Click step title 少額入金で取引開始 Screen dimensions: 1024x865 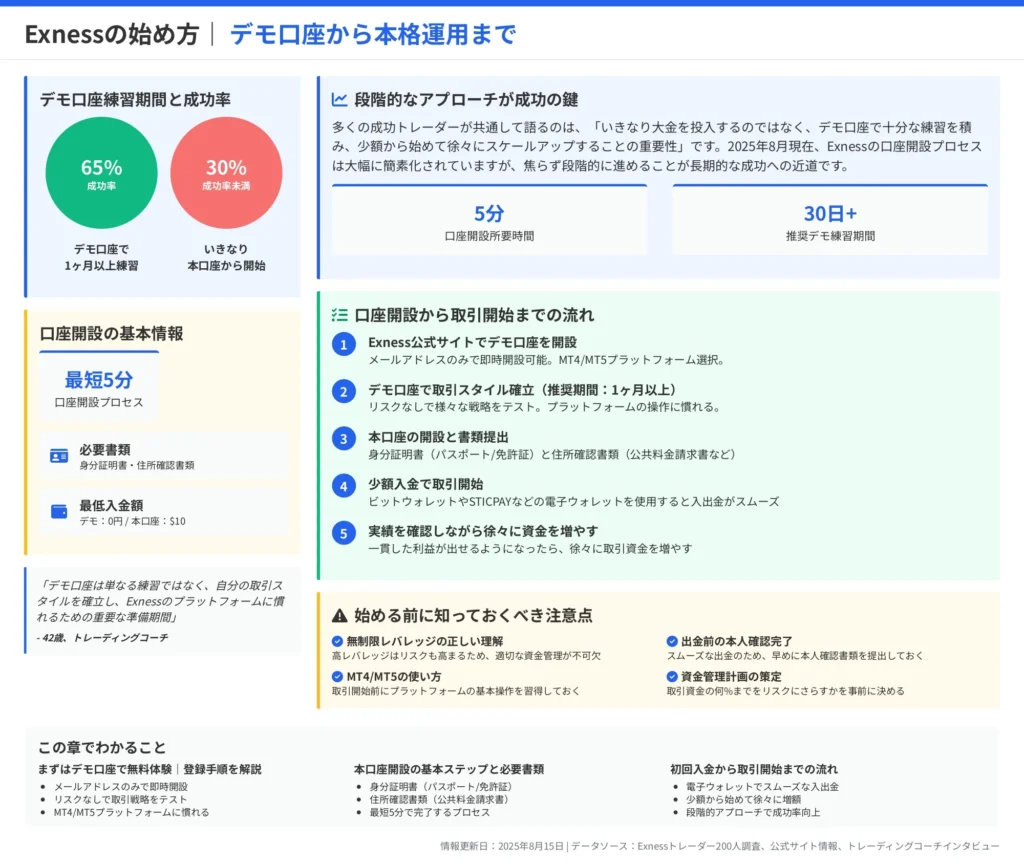(426, 484)
